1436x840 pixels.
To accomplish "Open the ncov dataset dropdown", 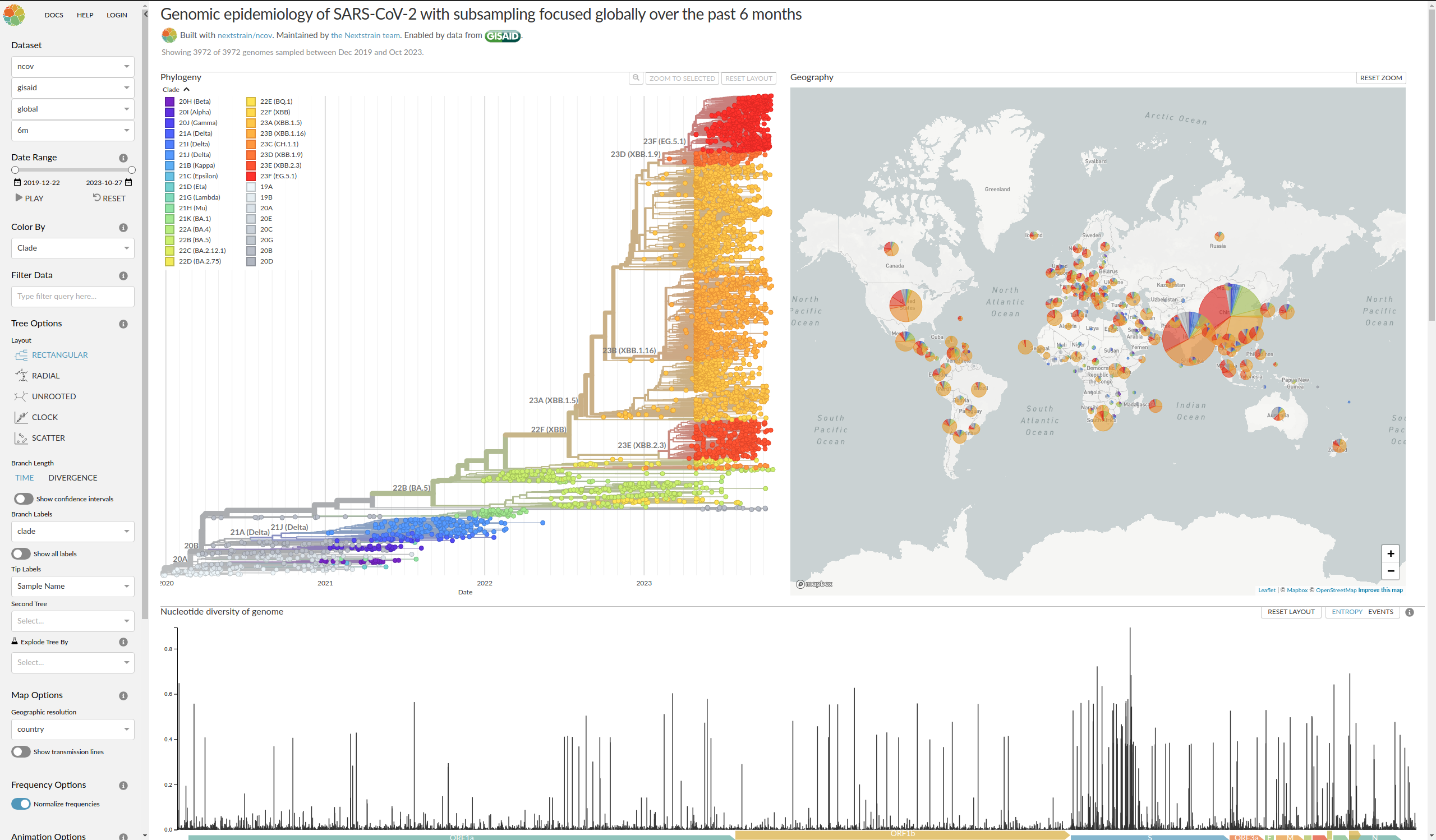I will (73, 67).
